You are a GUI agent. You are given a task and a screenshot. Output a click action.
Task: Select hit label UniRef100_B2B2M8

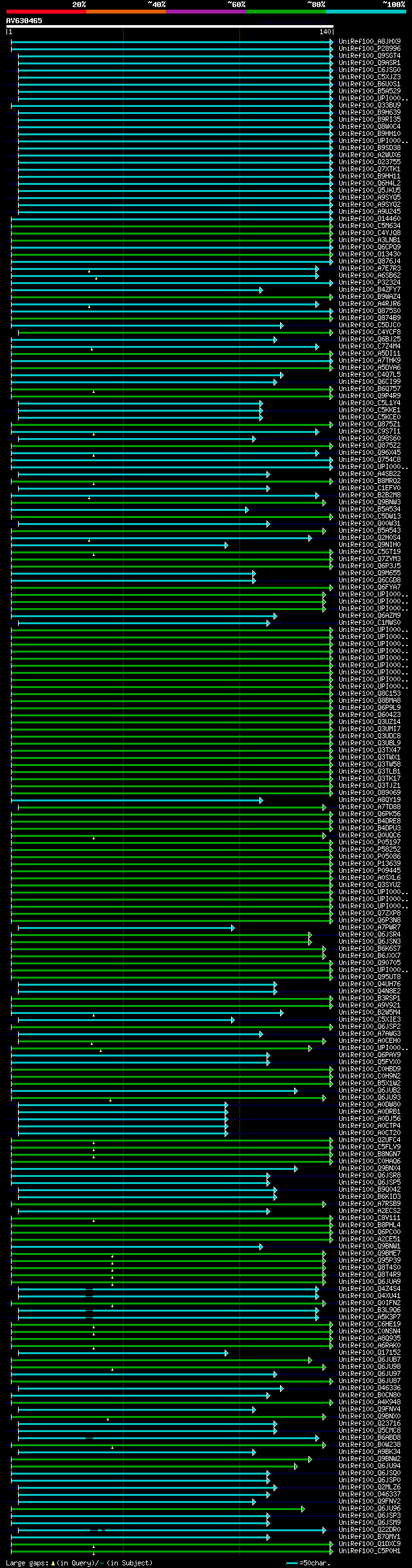click(x=370, y=495)
